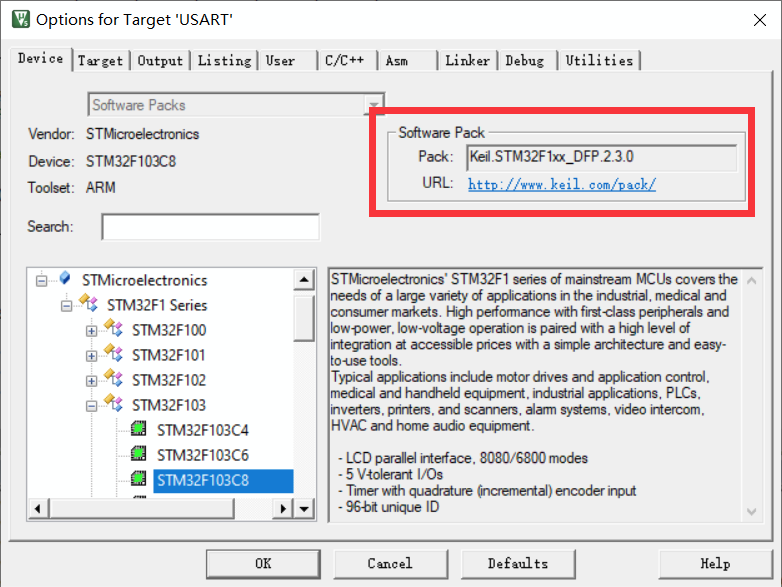Click description pane scroll down arrow
782x587 pixels.
coord(752,511)
